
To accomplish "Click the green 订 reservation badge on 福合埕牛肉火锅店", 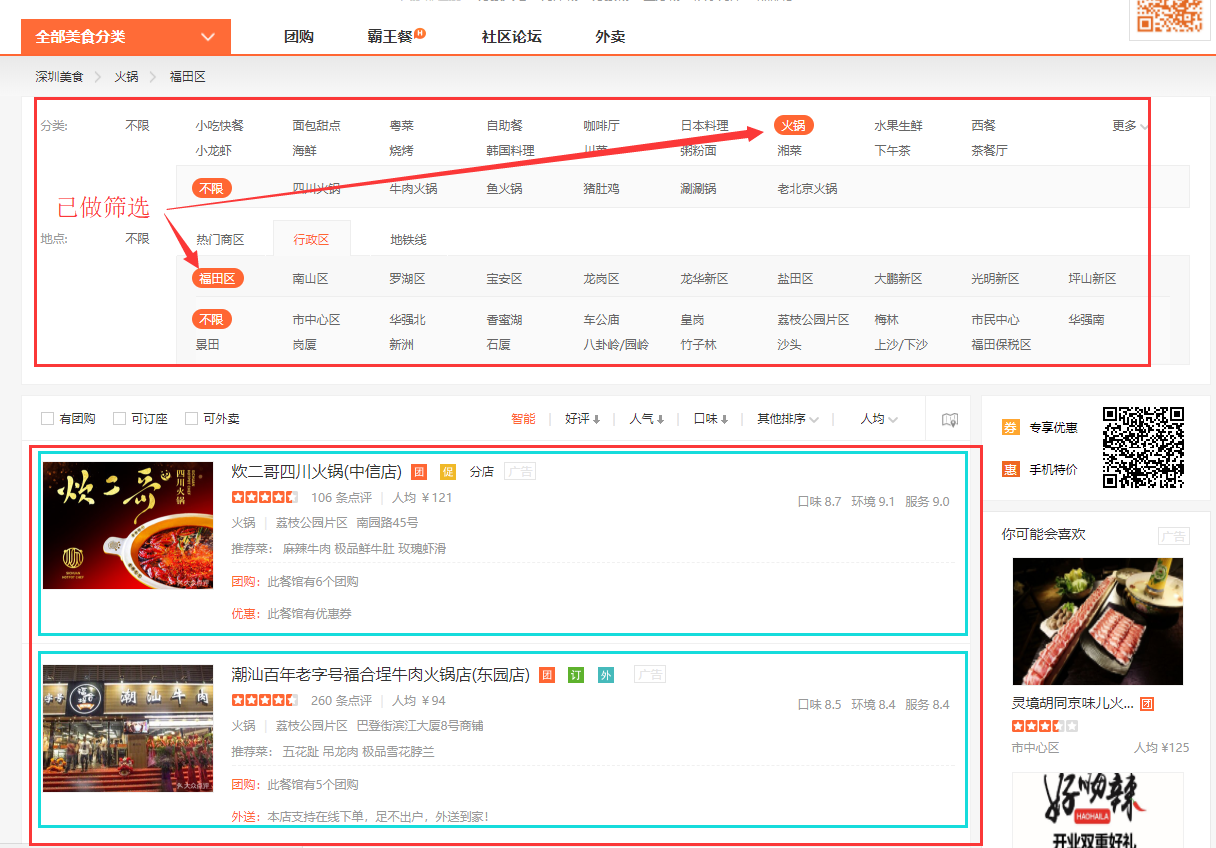I will (576, 675).
